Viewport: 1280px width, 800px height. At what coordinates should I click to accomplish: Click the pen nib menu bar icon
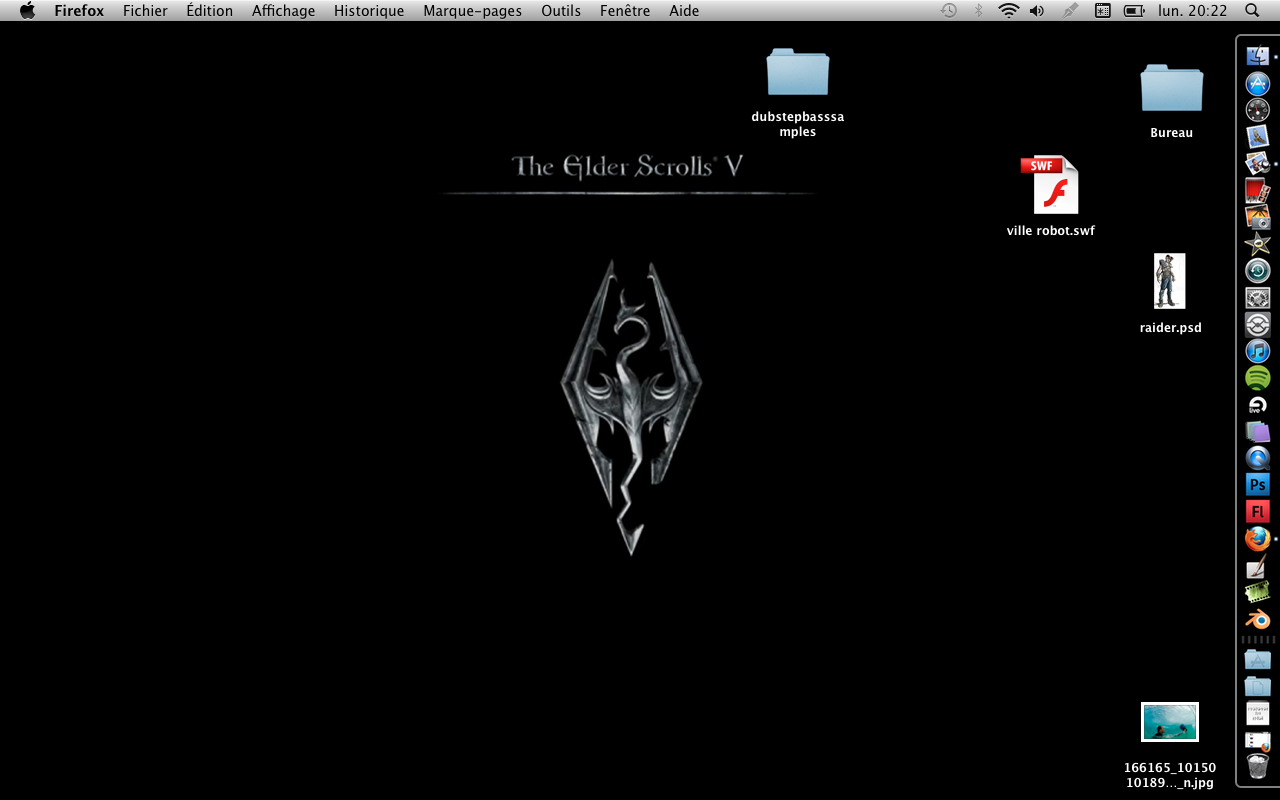pos(1070,10)
